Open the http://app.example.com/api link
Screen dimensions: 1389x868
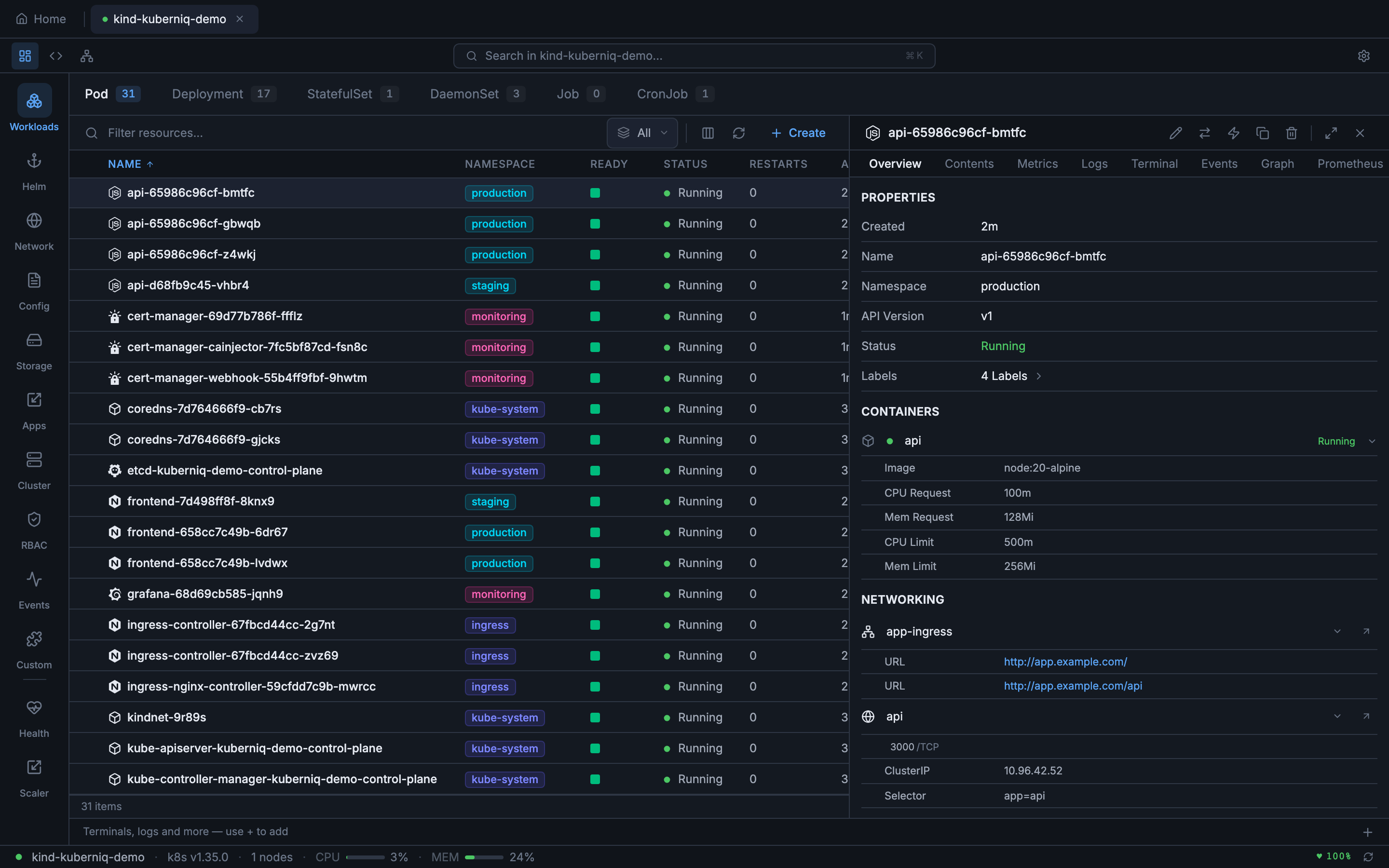pos(1072,685)
